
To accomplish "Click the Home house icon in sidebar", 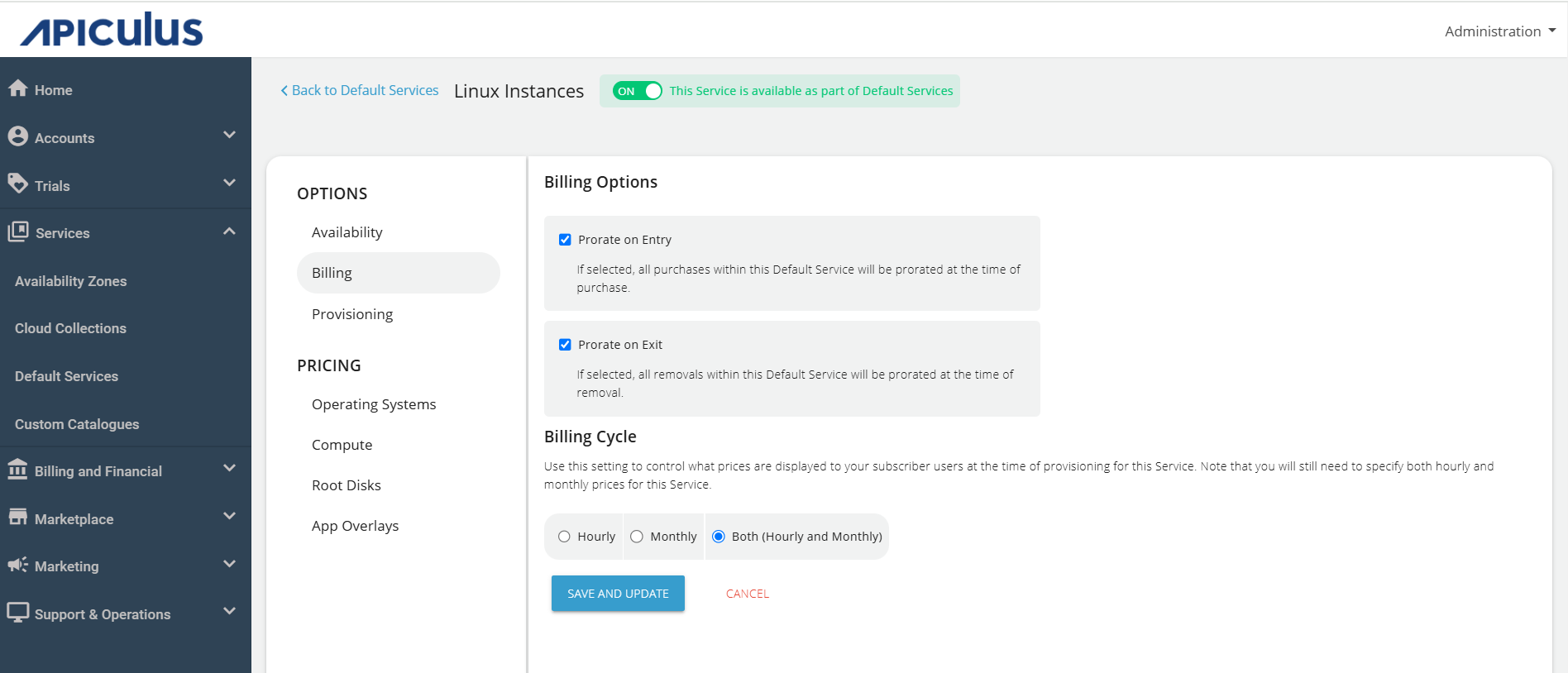I will tap(18, 88).
